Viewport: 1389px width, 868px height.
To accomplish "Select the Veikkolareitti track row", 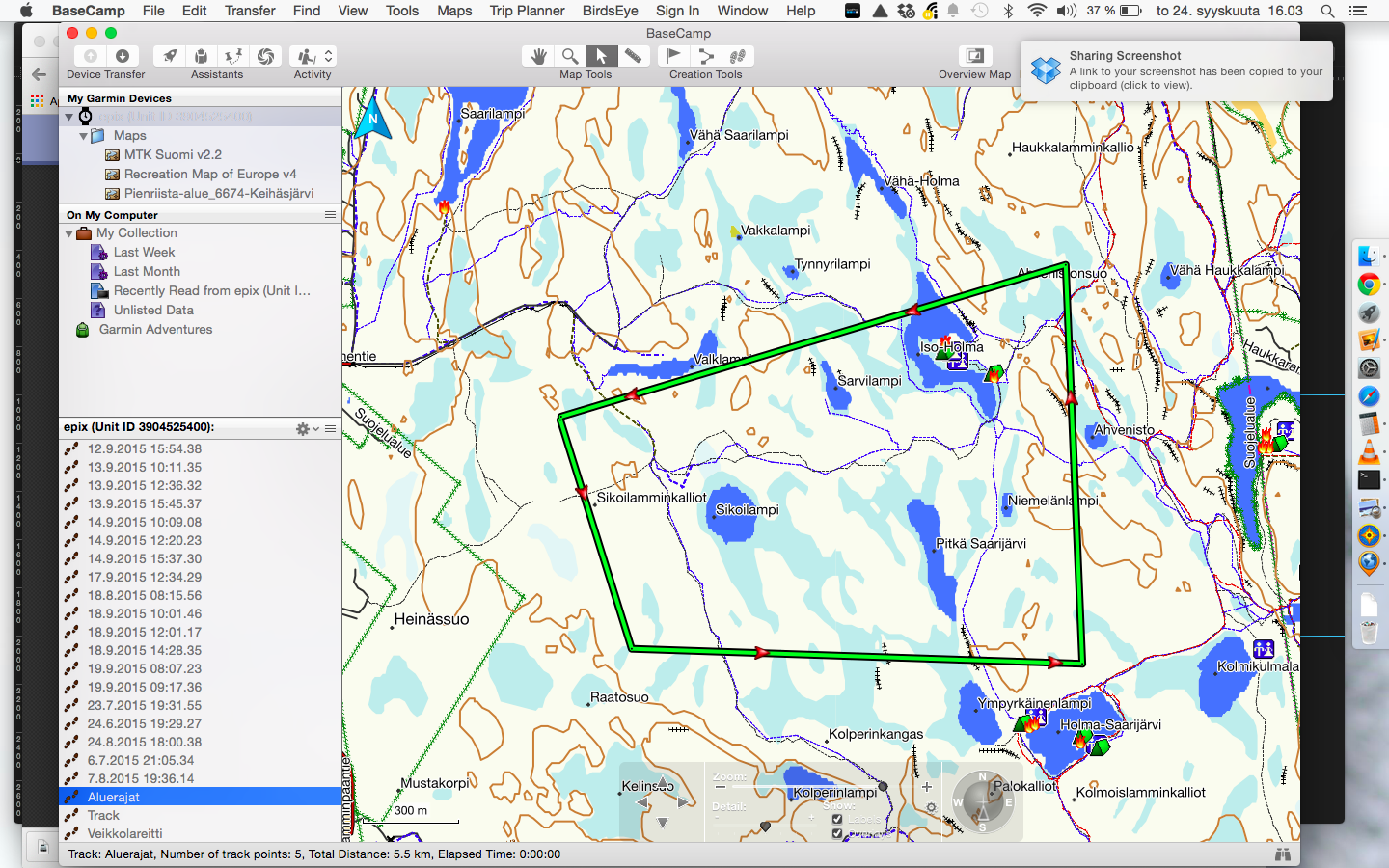I will [x=200, y=833].
